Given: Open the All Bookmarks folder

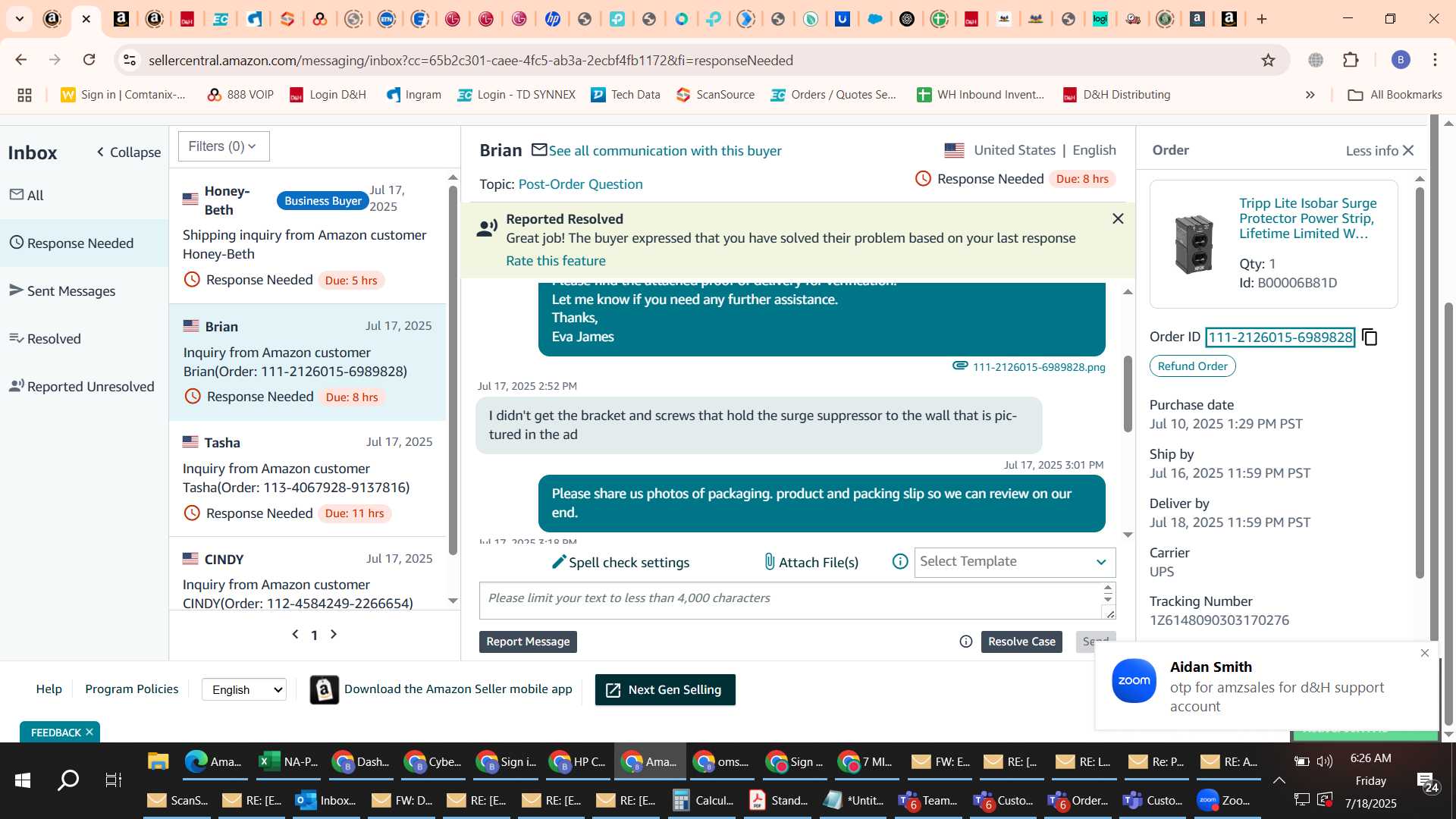Looking at the screenshot, I should tap(1395, 95).
